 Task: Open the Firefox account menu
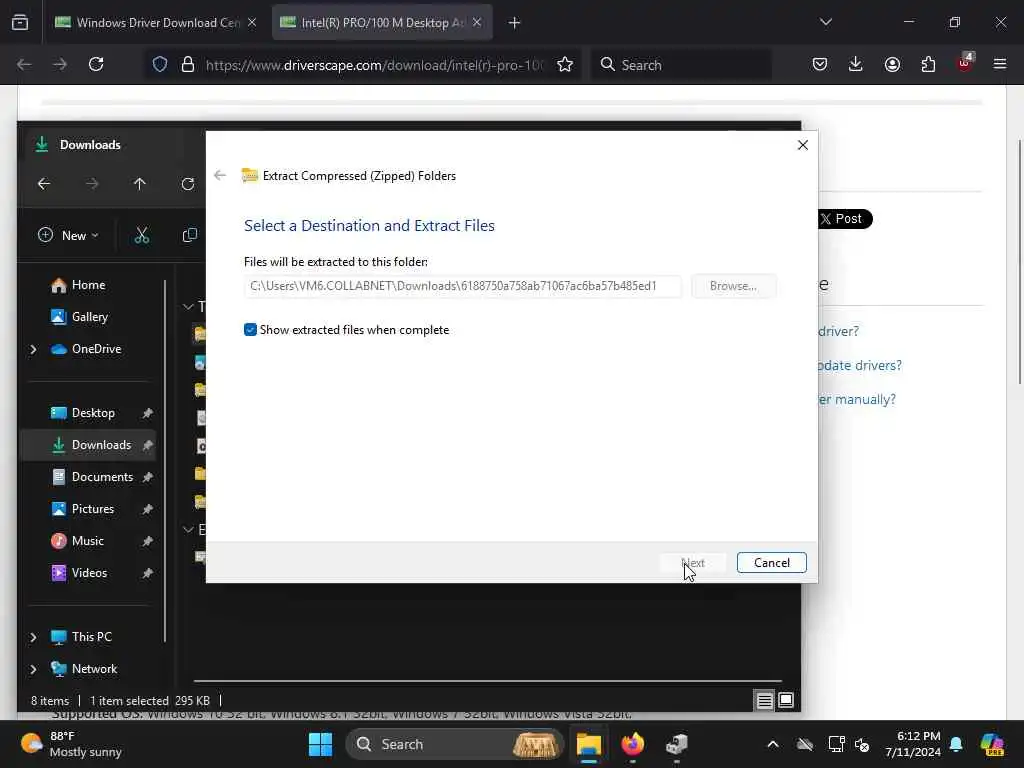[892, 64]
